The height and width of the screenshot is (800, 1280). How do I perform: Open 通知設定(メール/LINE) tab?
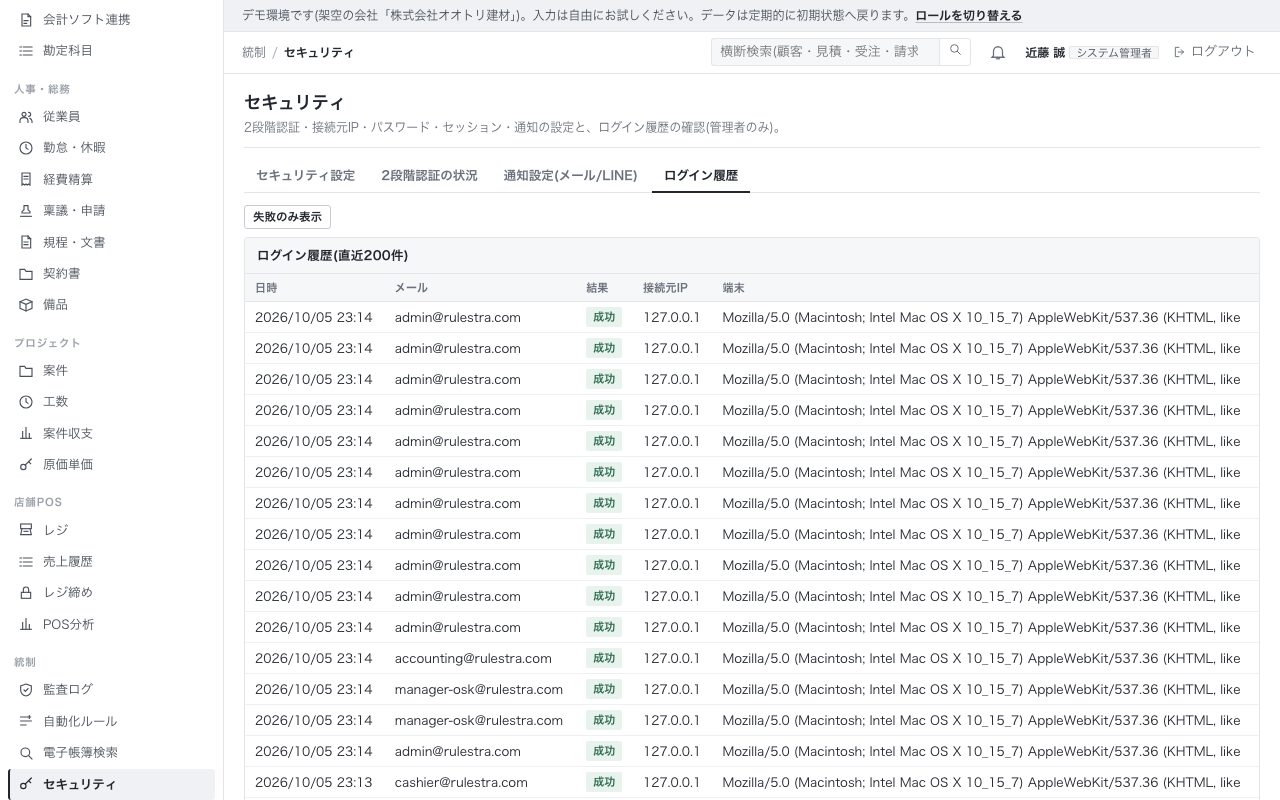[x=570, y=175]
